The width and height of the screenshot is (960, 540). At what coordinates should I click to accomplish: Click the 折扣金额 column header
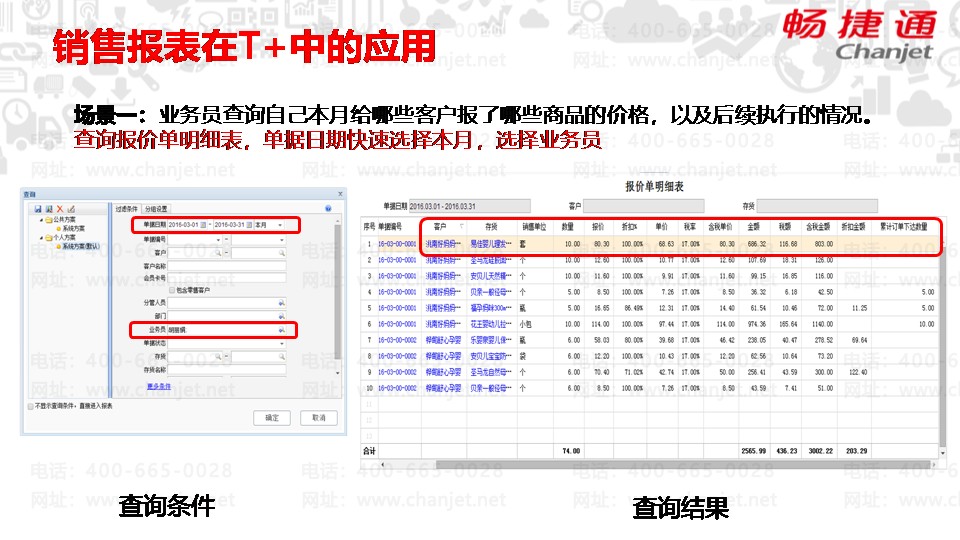point(853,227)
